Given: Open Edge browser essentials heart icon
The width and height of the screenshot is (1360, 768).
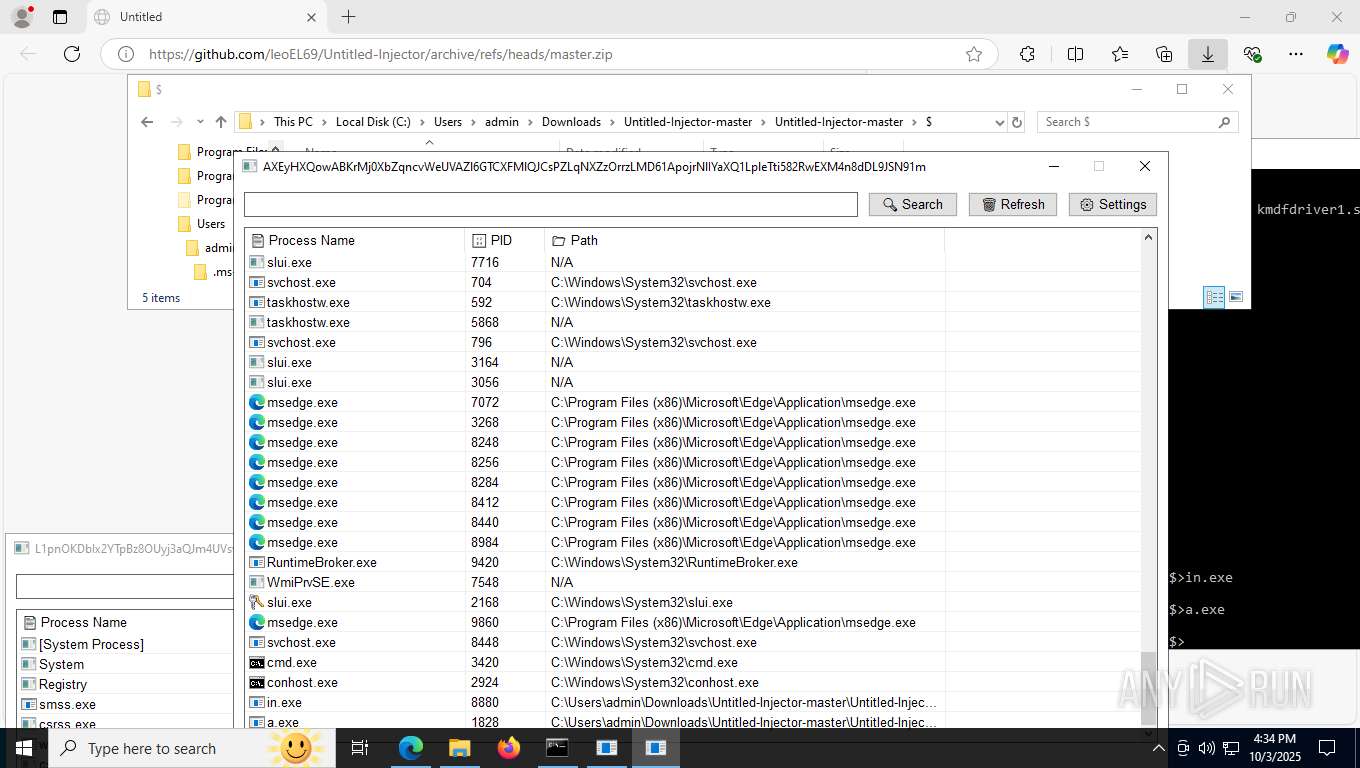Looking at the screenshot, I should point(1252,54).
